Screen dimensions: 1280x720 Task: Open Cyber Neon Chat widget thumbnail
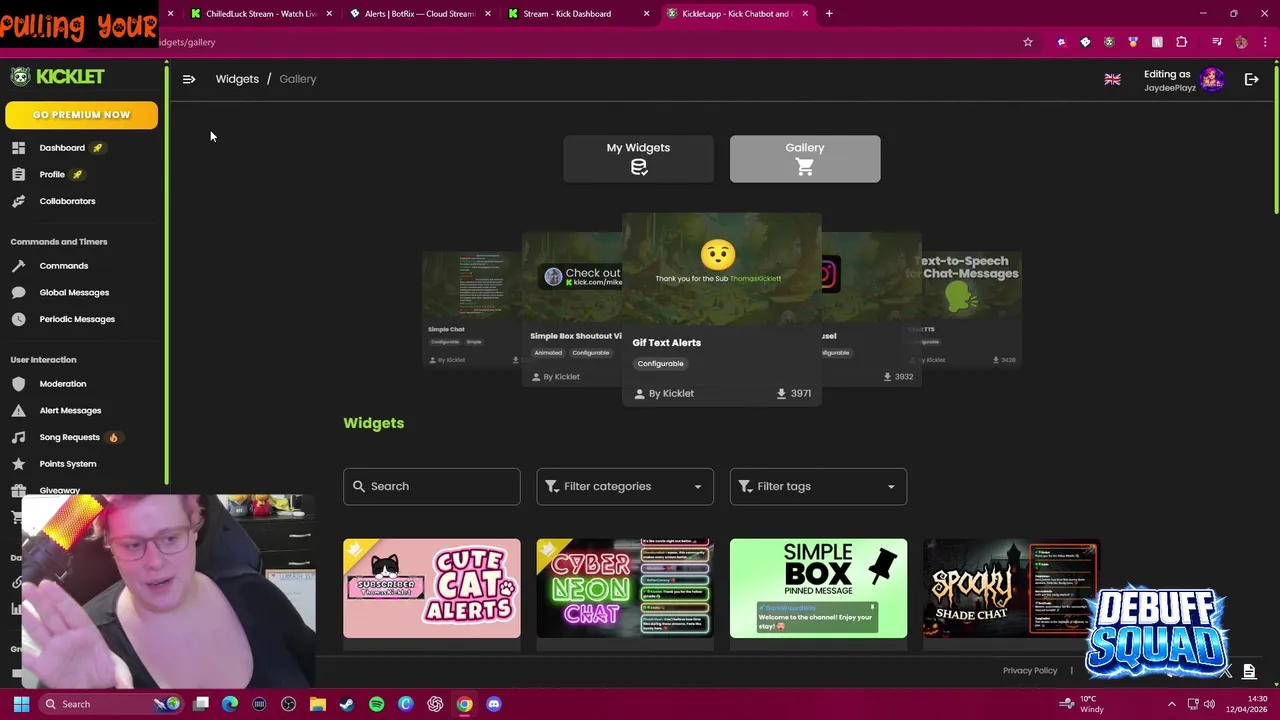[625, 588]
